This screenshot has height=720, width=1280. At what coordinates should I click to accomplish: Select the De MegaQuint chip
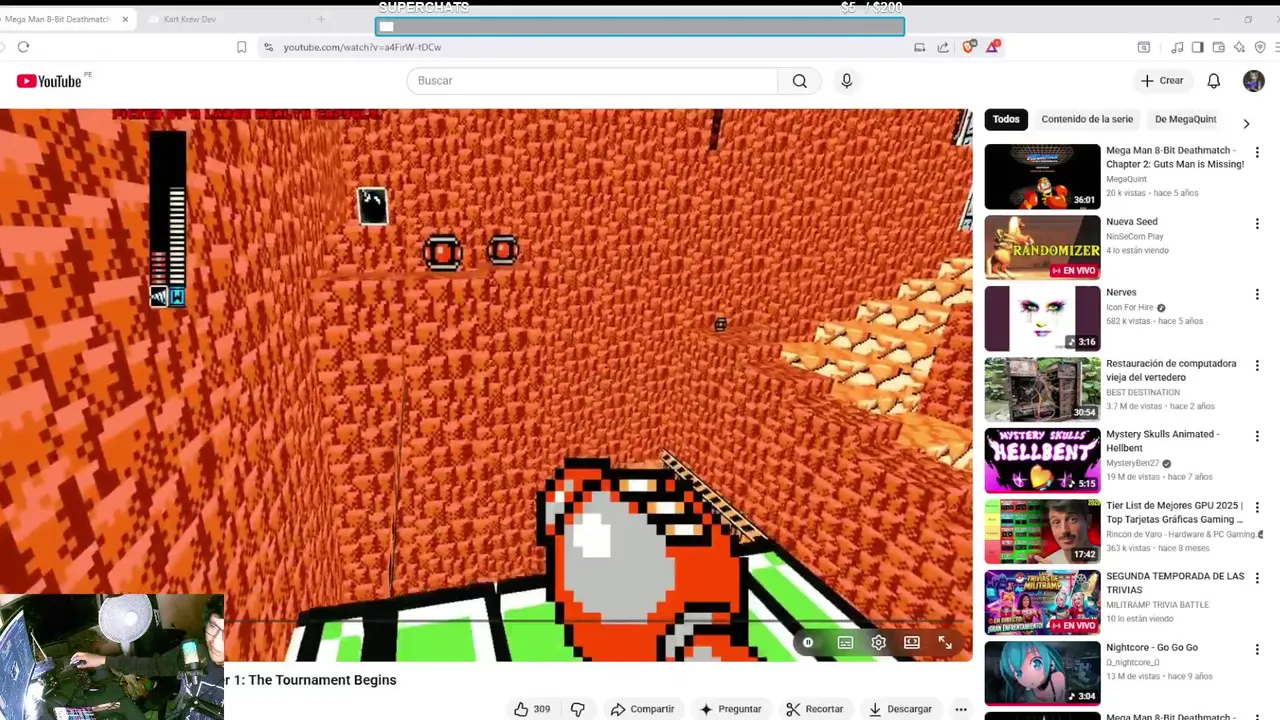tap(1186, 119)
